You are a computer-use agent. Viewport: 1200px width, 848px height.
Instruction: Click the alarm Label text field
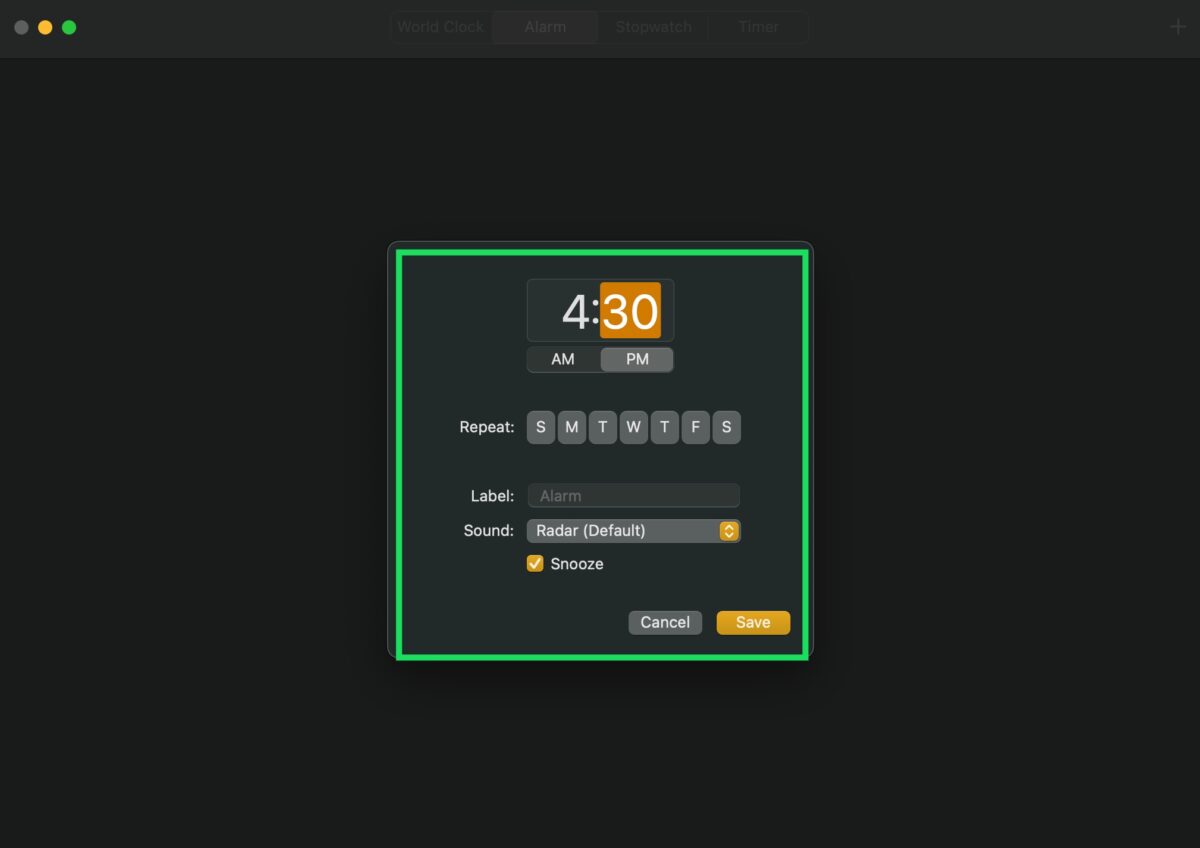[634, 496]
